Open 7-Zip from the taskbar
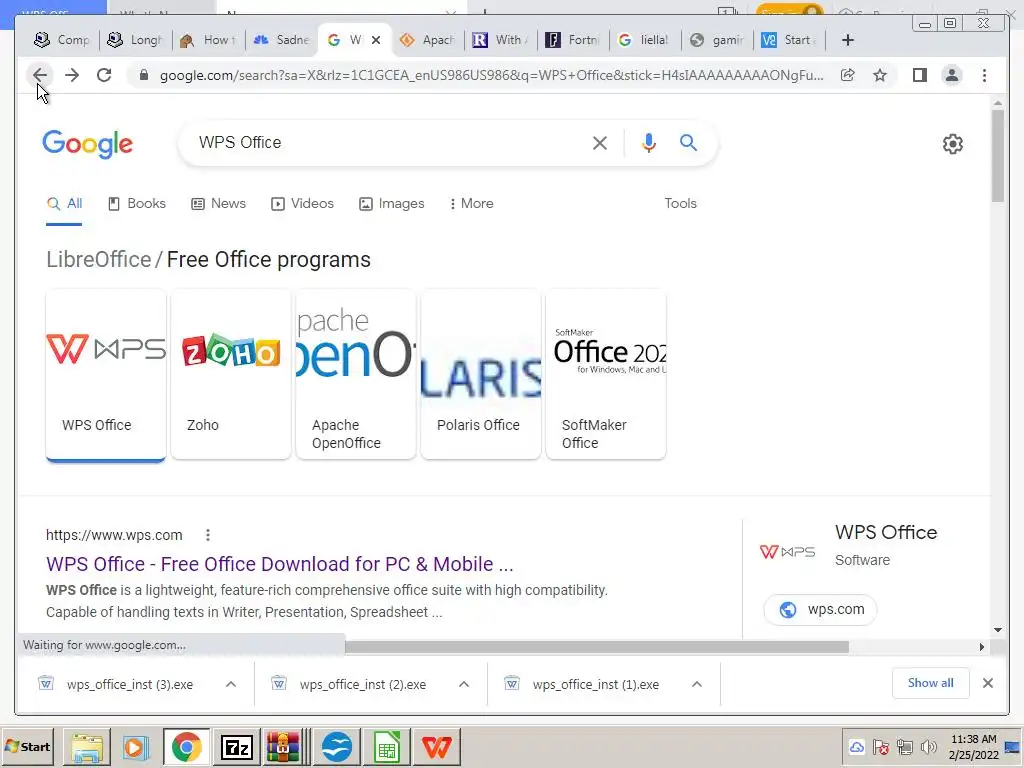Screen dimensions: 1024x768 (237, 746)
